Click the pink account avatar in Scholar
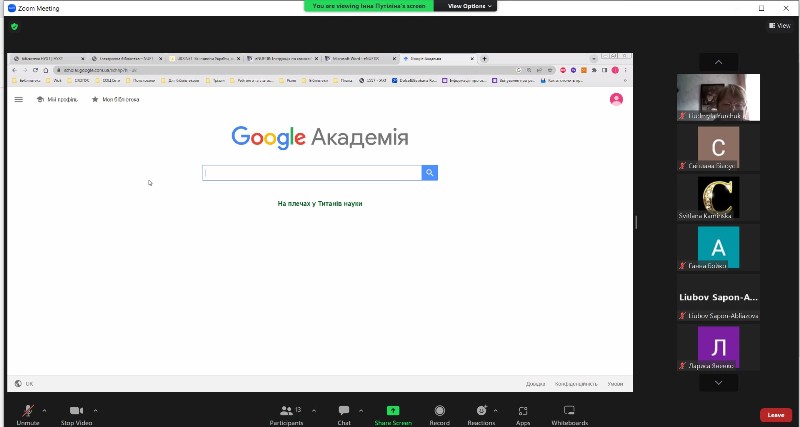Screen dimensions: 800x427 tap(616, 99)
